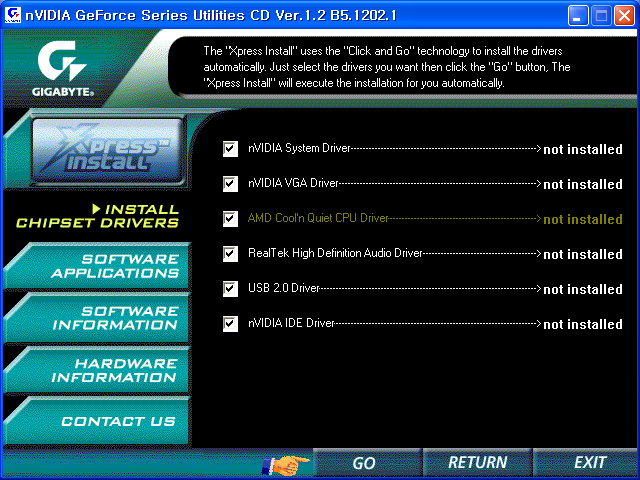Toggle the USB 2.0 Driver checkbox
The width and height of the screenshot is (640, 480).
pos(230,289)
